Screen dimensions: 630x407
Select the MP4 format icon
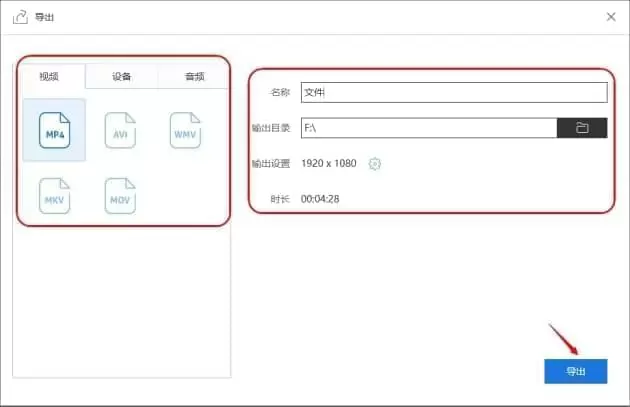55,130
